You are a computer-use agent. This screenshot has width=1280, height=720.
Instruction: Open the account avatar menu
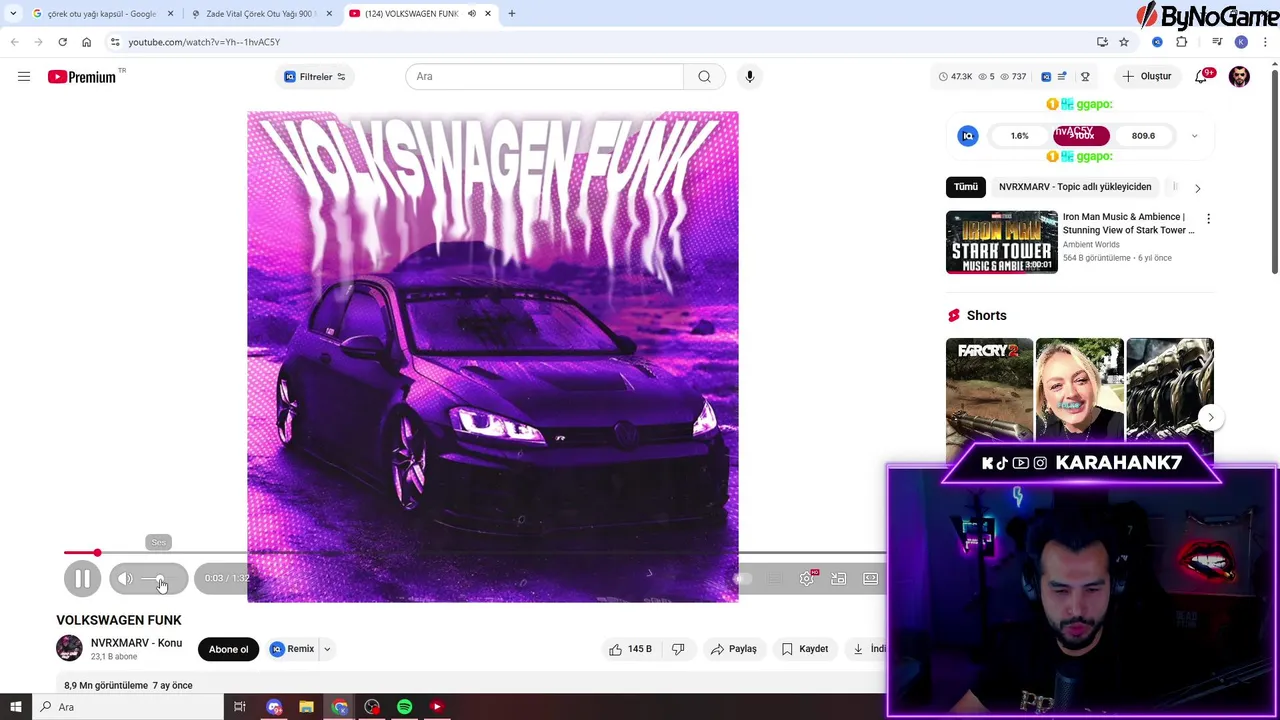coord(1239,77)
